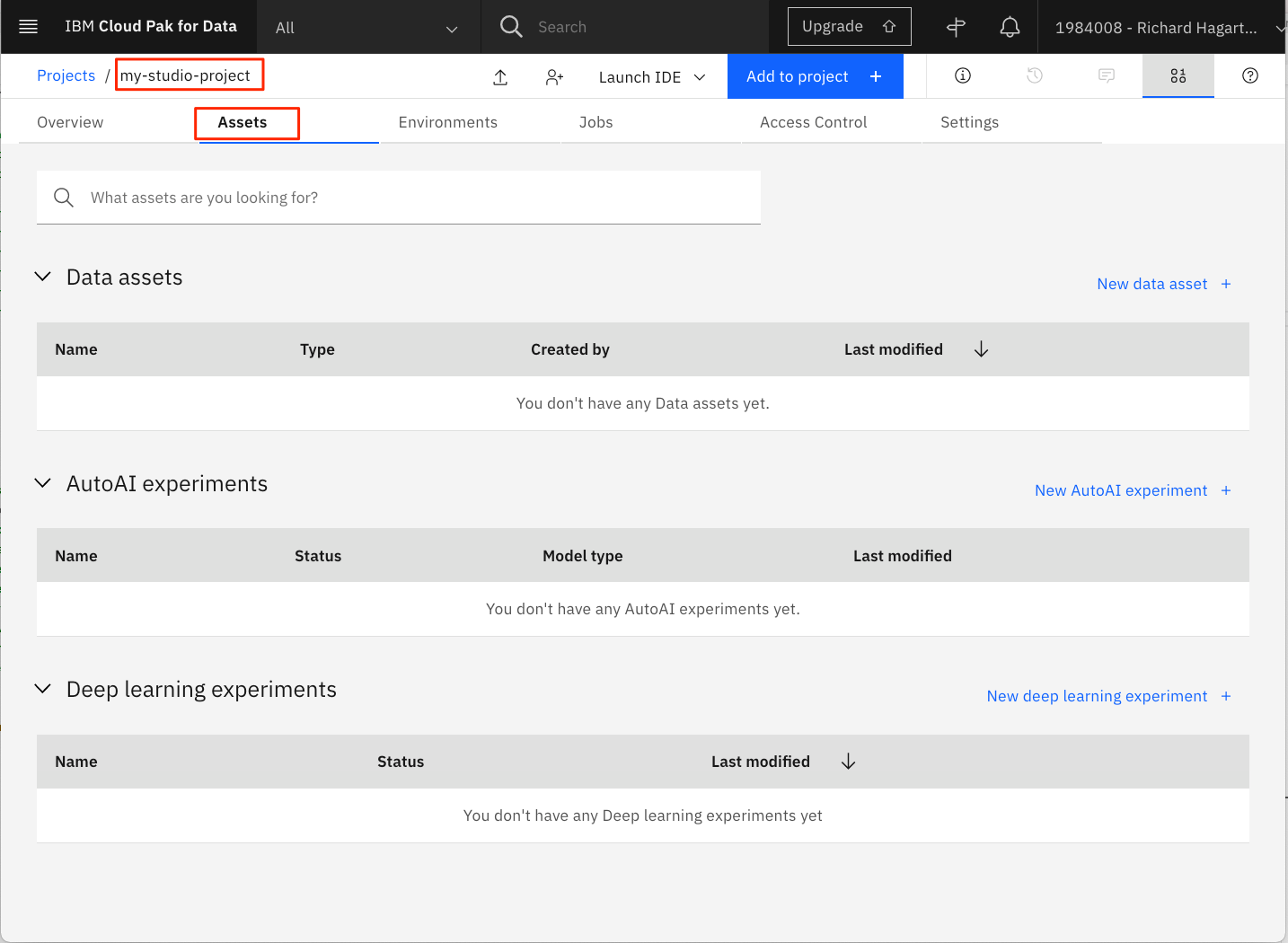Switch to the Environments tab

(447, 122)
